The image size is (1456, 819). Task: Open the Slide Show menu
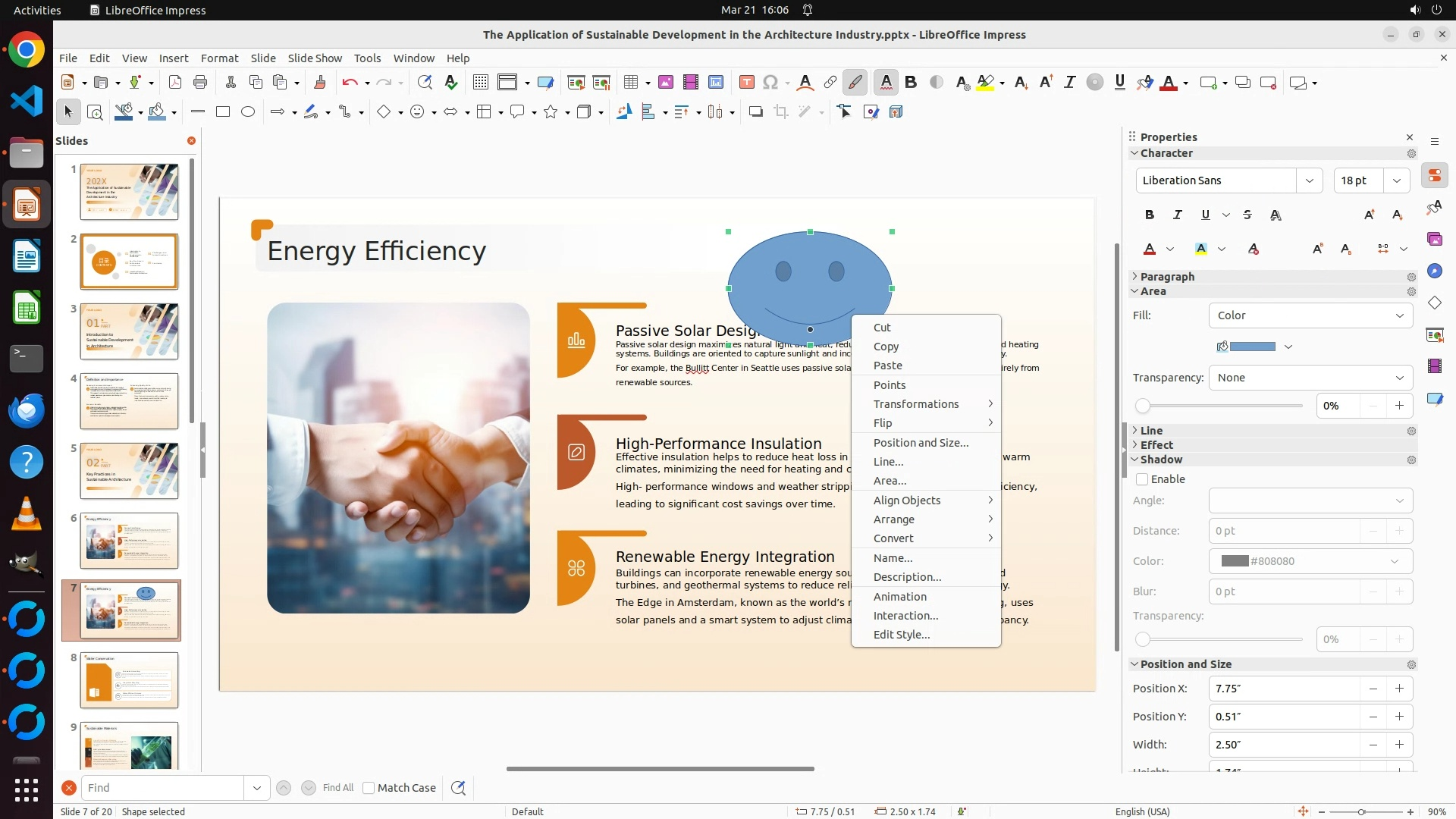315,58
